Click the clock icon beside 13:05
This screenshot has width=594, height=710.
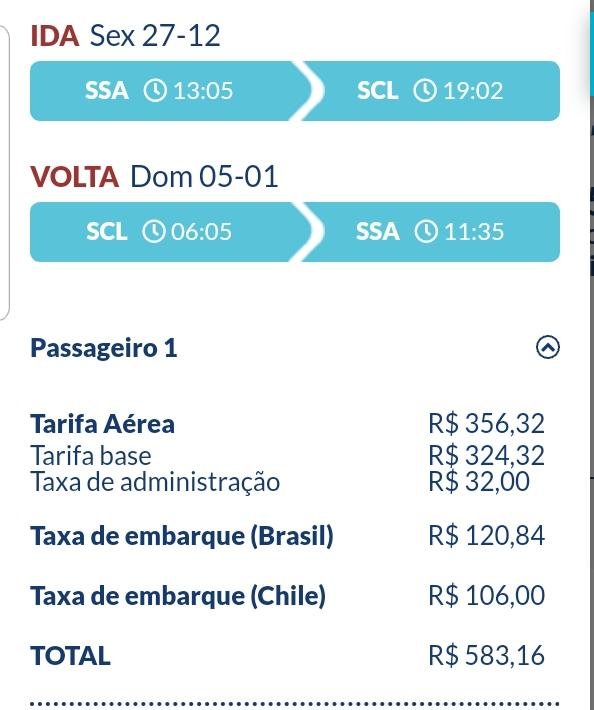(155, 90)
